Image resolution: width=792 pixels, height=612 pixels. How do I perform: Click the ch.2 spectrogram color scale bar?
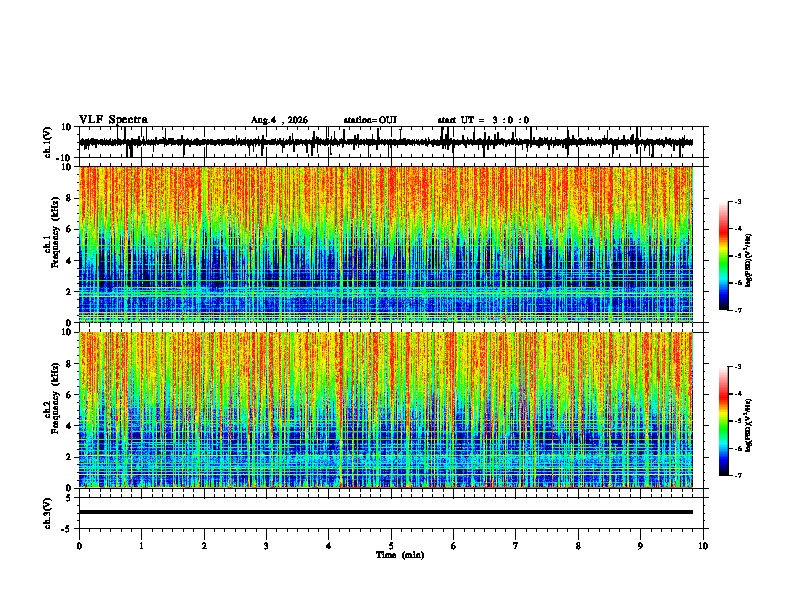[724, 421]
